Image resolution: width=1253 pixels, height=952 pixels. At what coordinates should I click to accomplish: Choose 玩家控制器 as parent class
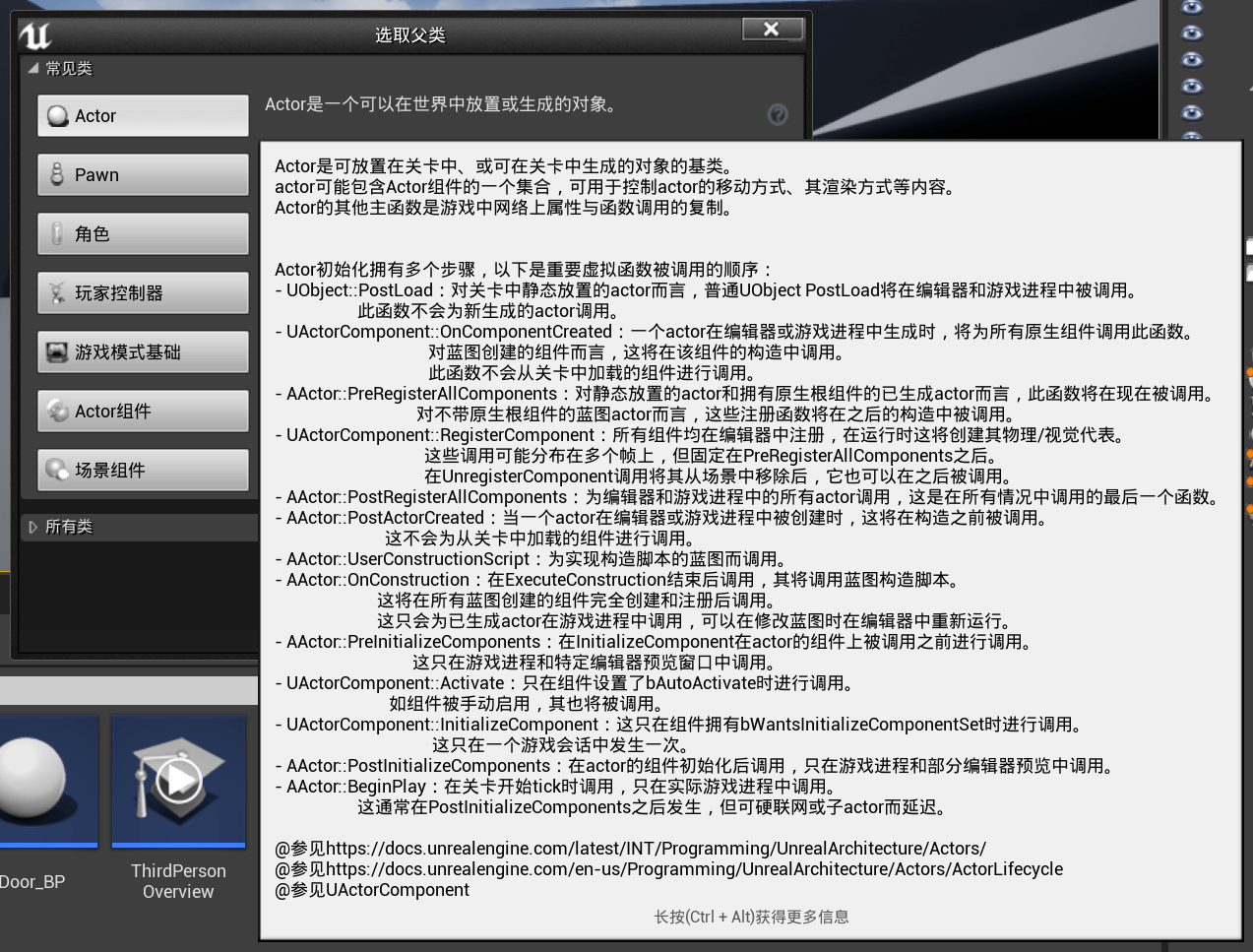tap(143, 293)
